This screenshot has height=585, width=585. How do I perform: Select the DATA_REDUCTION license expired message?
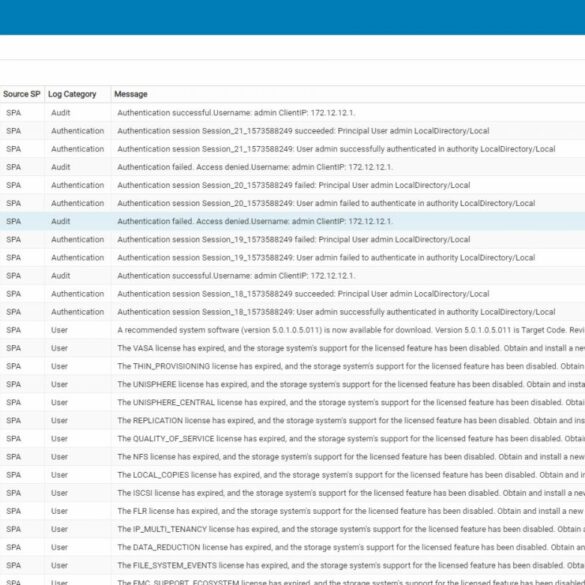(351, 547)
